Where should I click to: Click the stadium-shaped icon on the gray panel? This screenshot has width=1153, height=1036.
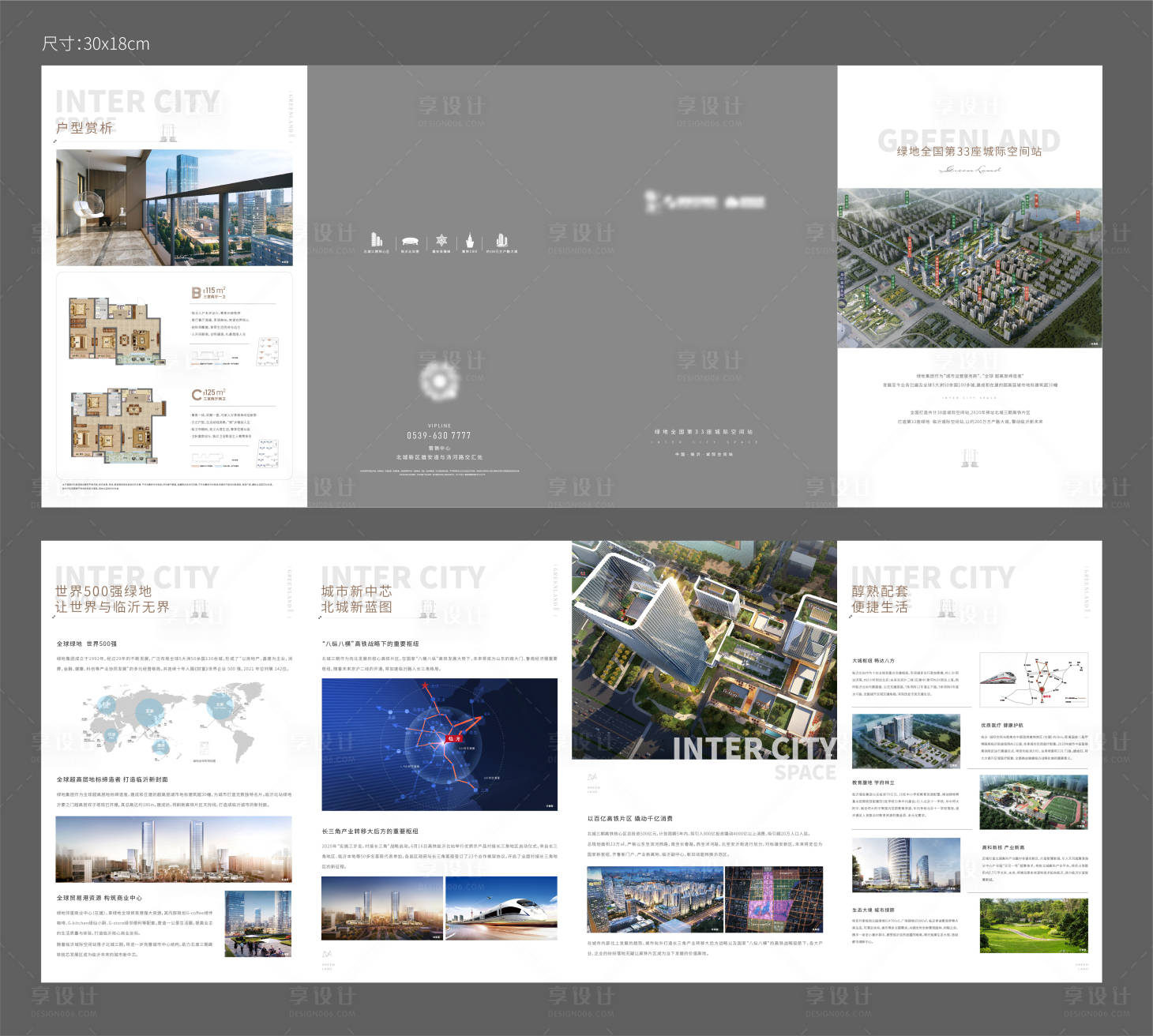(x=410, y=241)
